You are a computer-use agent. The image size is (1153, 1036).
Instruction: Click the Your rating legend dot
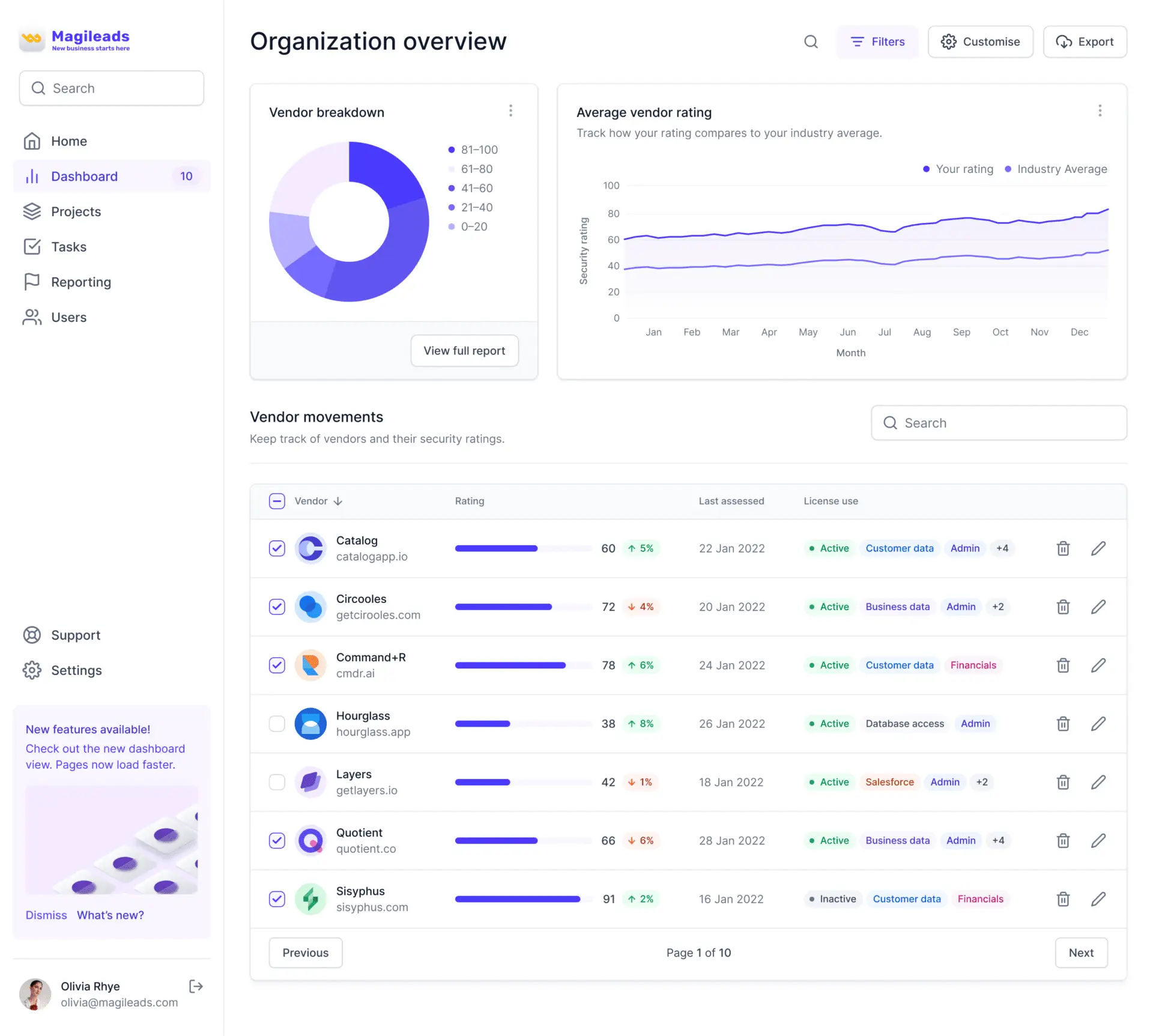click(x=926, y=169)
